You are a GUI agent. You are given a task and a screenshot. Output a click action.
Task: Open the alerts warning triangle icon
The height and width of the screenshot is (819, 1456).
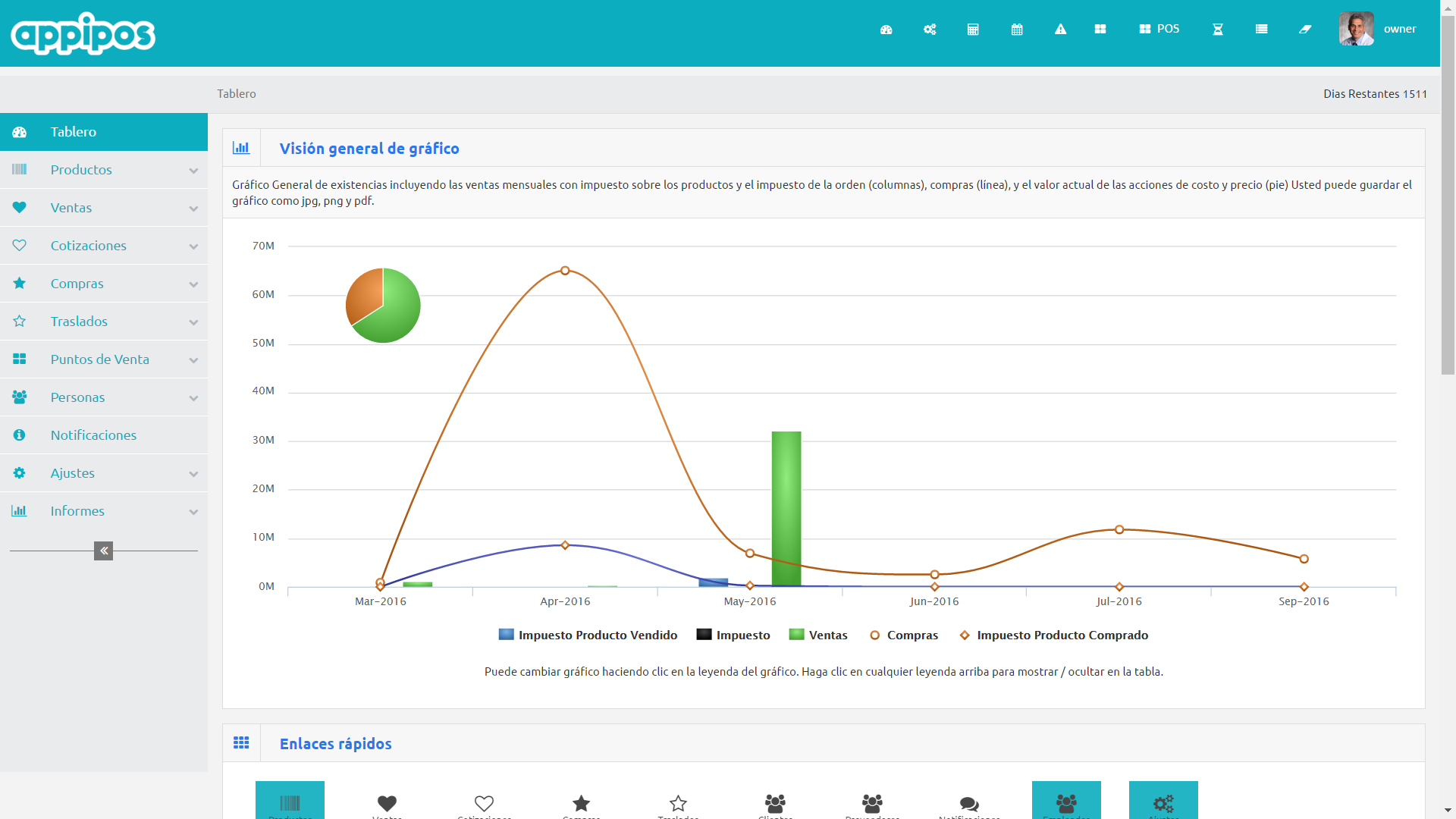point(1060,30)
